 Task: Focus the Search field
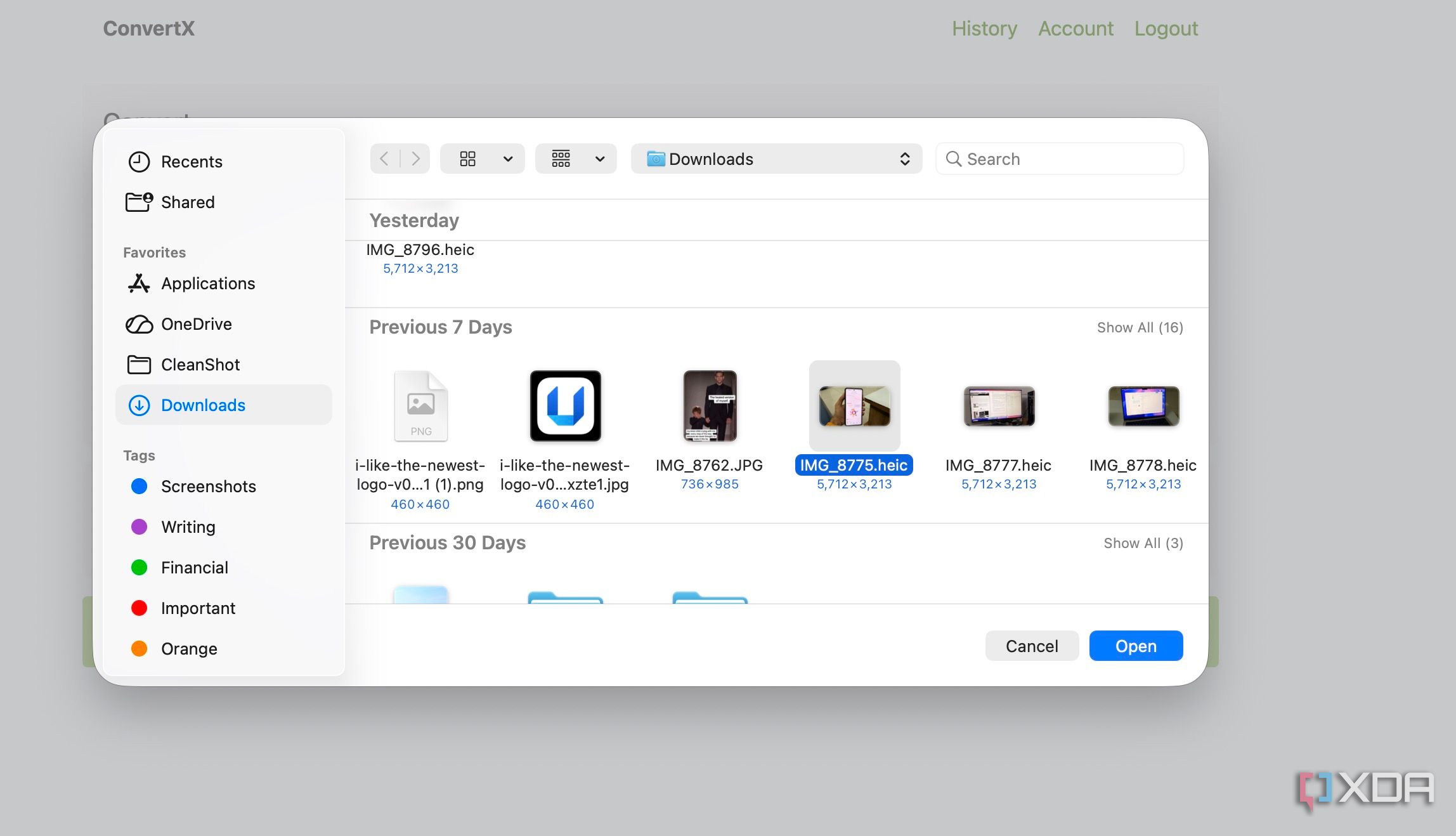[1060, 159]
